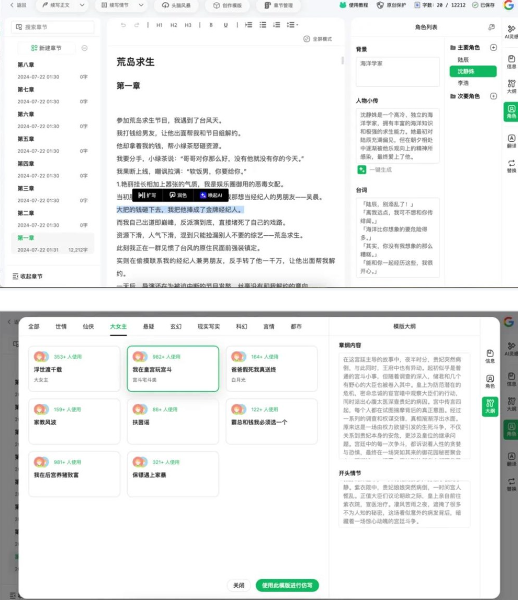Select character 陆辰 in role list
Image resolution: width=518 pixels, height=600 pixels.
point(463,60)
